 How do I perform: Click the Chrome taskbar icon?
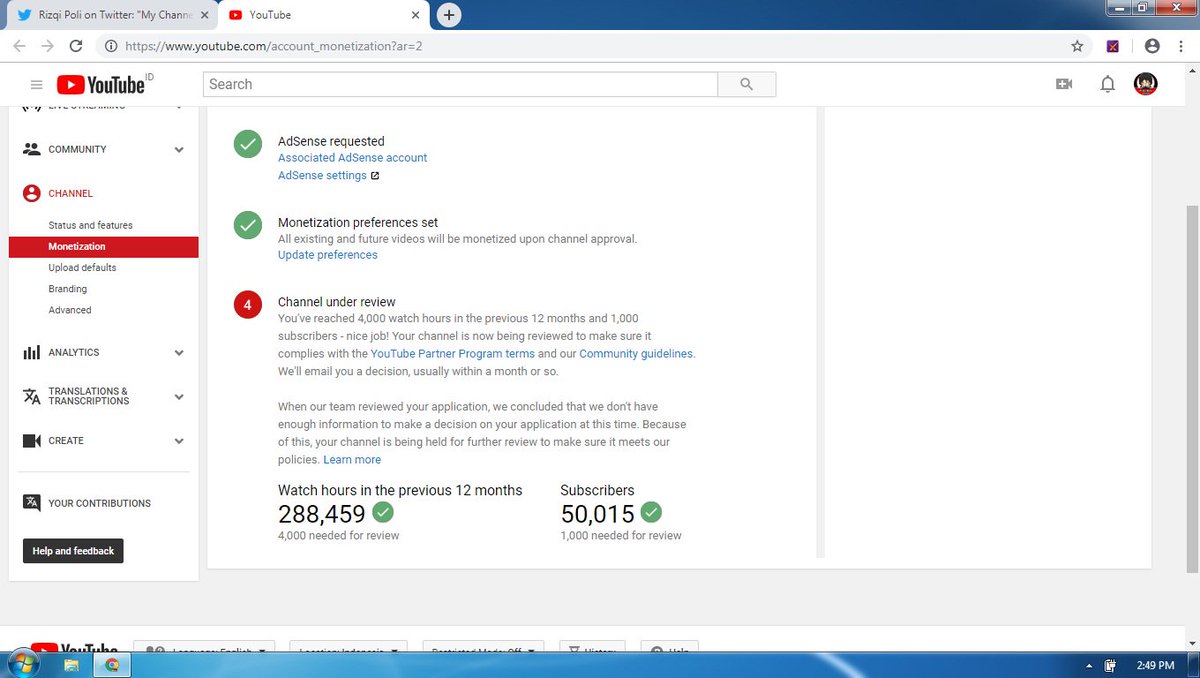(x=112, y=665)
